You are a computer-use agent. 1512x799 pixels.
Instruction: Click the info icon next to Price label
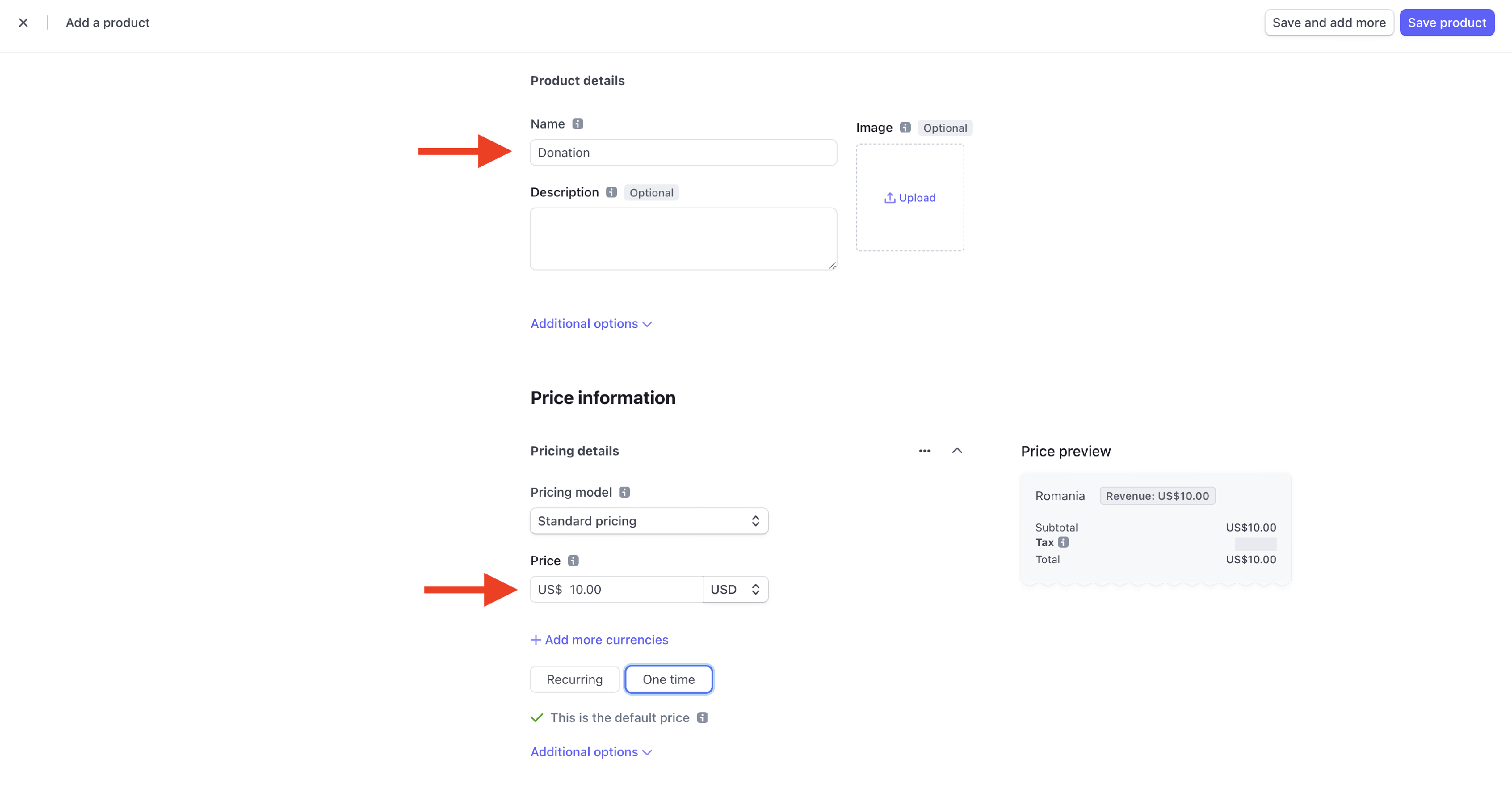tap(574, 560)
